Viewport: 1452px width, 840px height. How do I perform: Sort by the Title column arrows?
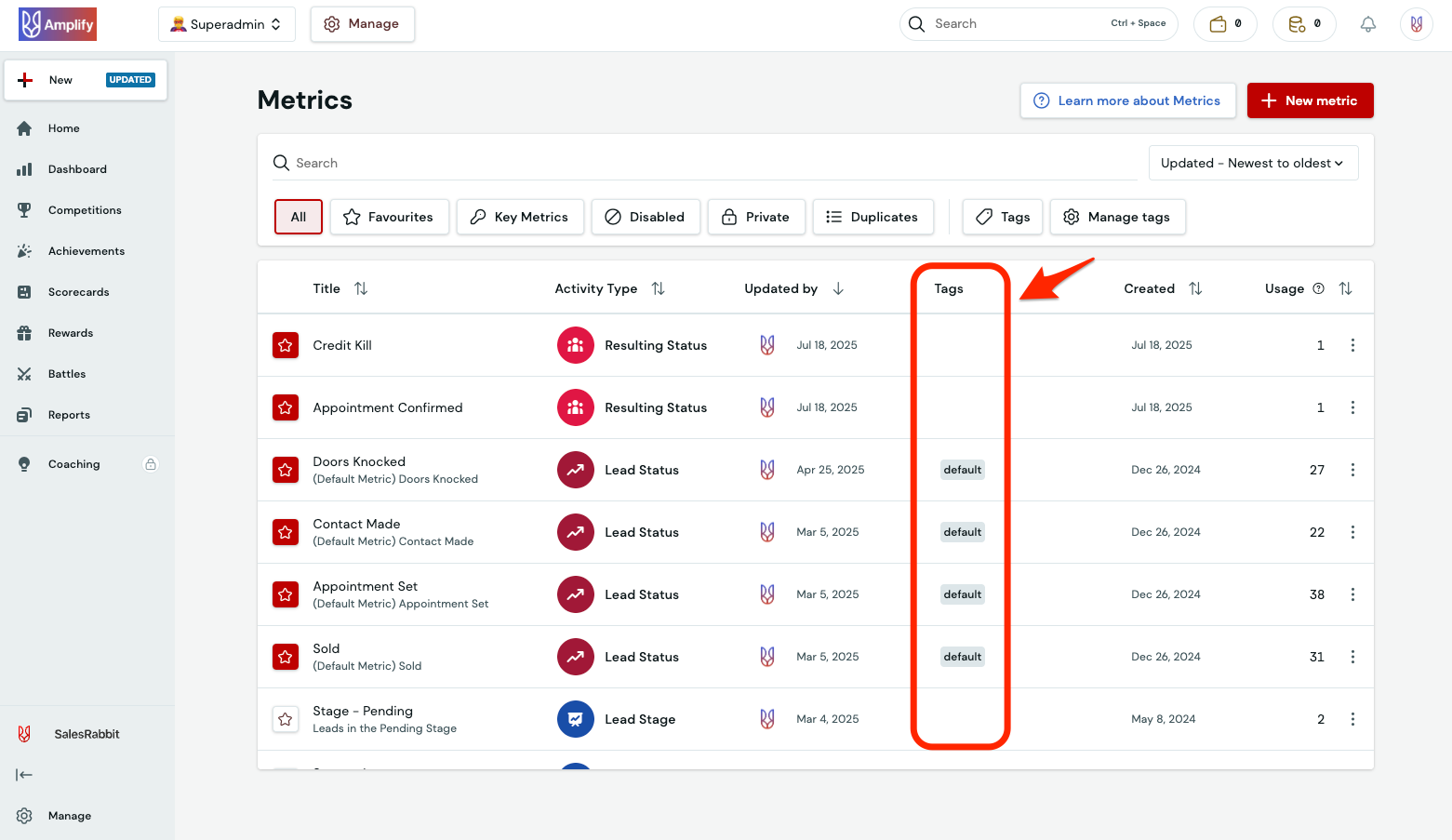point(361,288)
